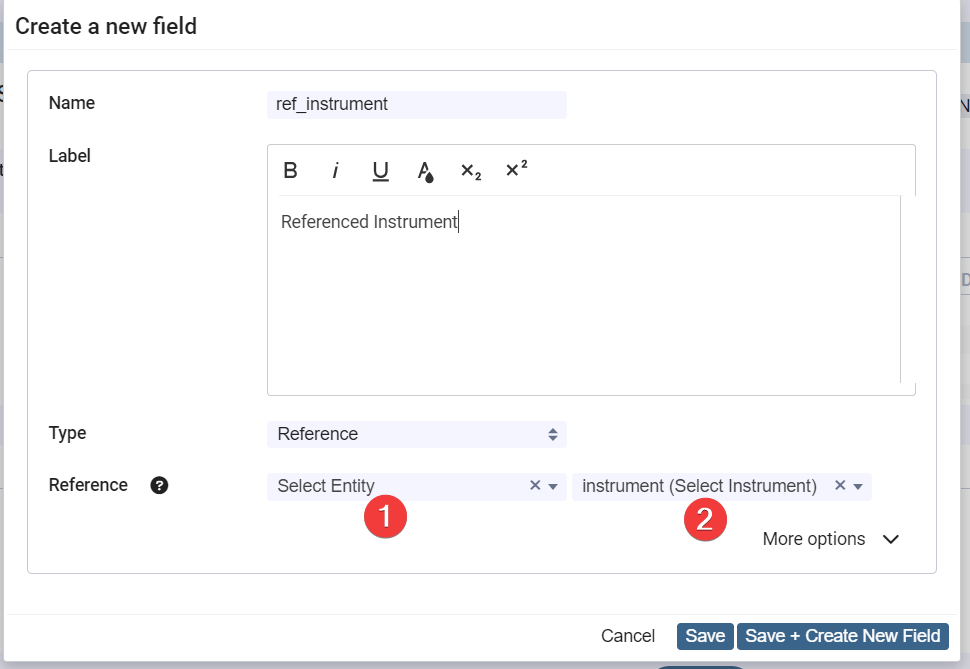
Task: Open the text color picker icon
Action: (425, 171)
